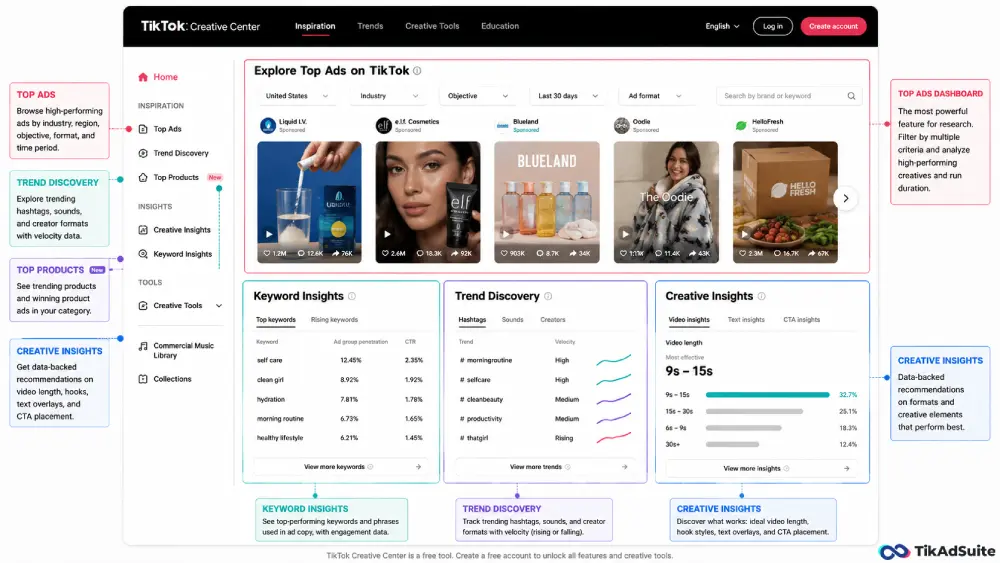
Task: Click the #thatgirl trend row
Action: pyautogui.click(x=545, y=438)
